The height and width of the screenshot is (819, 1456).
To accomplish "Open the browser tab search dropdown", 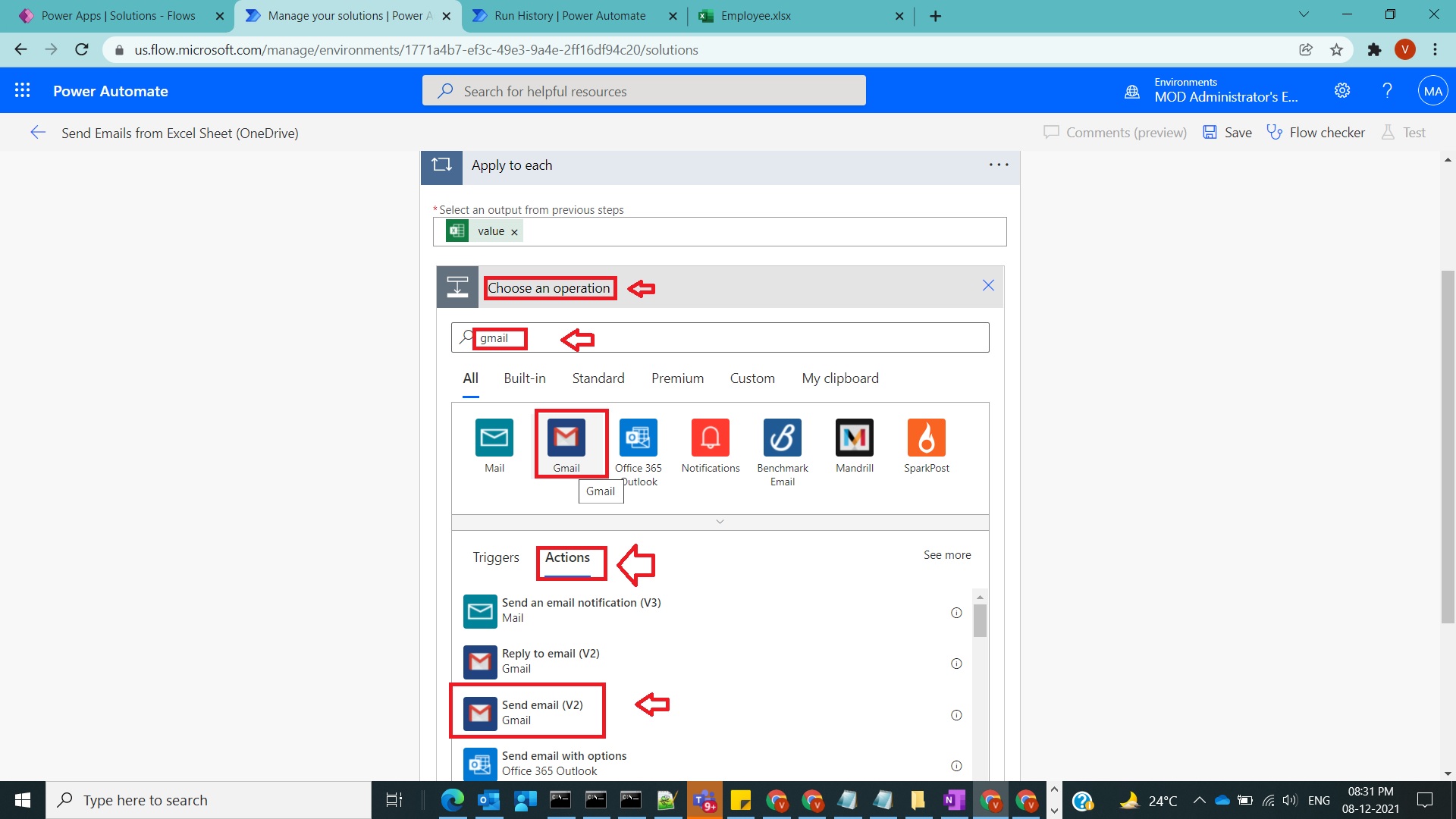I will click(1303, 15).
